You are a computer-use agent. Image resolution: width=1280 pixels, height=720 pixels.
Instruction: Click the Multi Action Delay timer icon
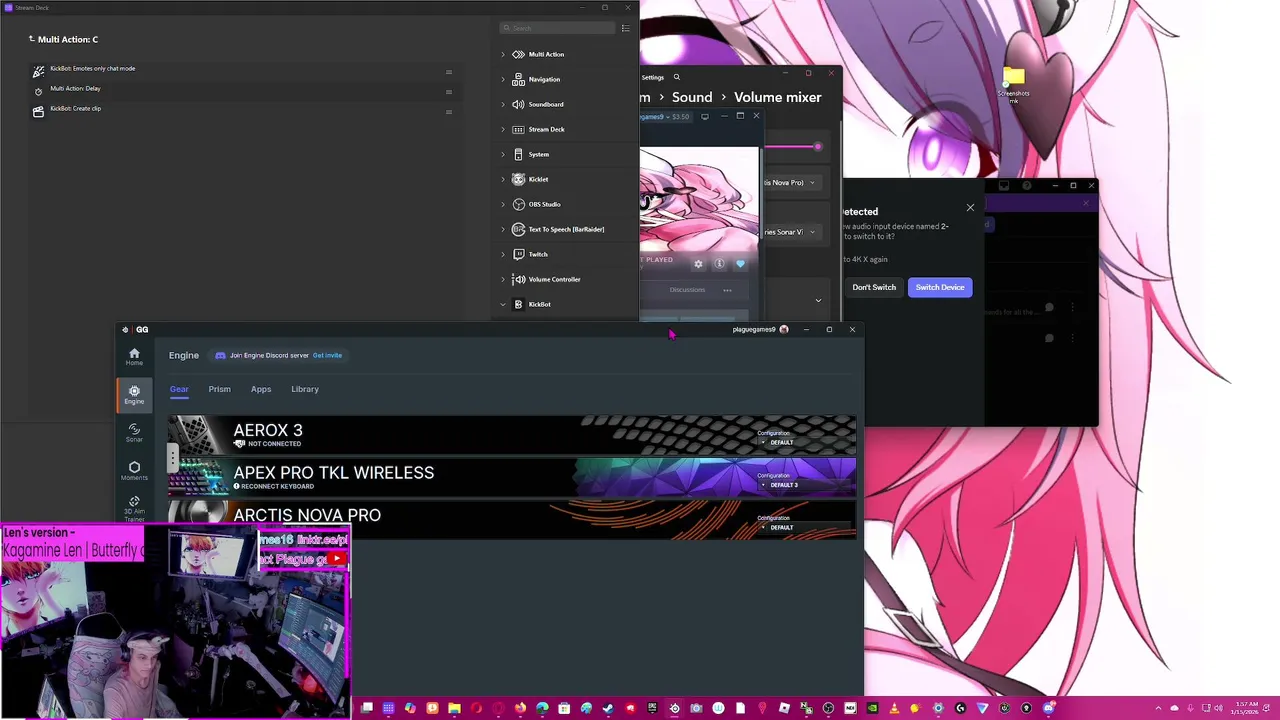coord(38,91)
